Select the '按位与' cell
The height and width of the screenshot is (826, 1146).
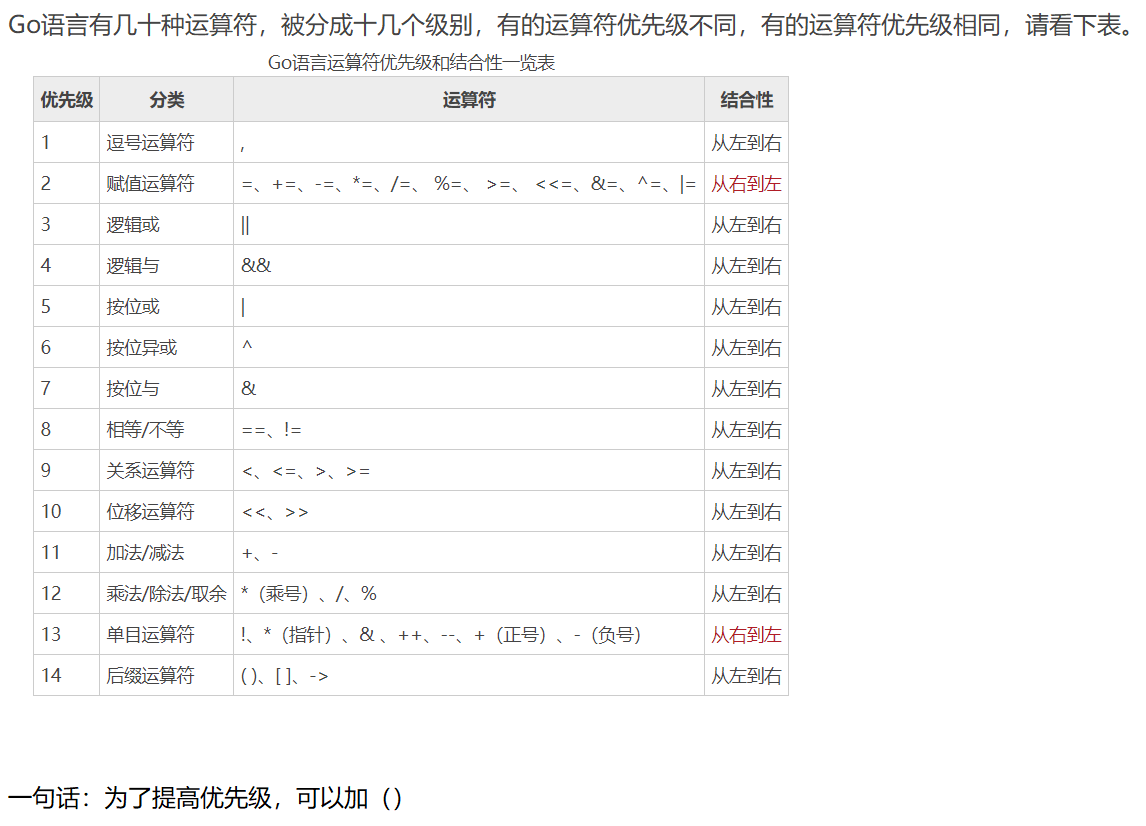[x=167, y=388]
